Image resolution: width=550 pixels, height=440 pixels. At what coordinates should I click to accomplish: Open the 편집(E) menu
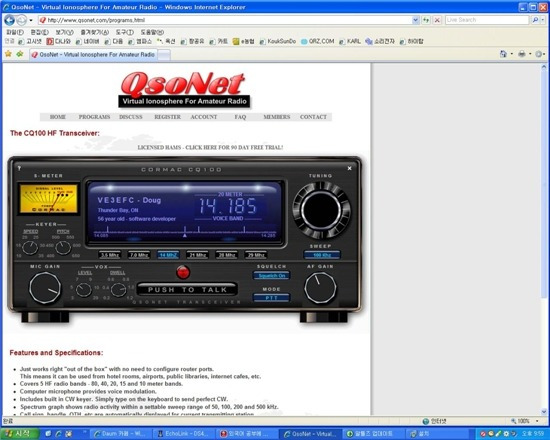[39, 32]
